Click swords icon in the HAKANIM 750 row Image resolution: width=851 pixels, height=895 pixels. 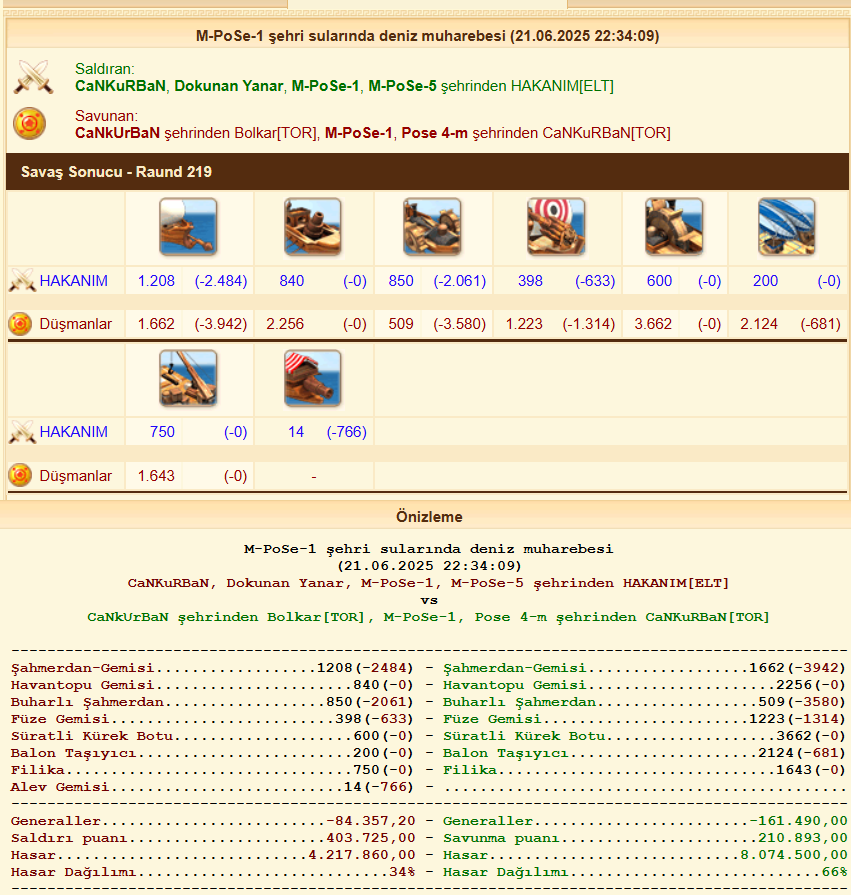[x=22, y=432]
